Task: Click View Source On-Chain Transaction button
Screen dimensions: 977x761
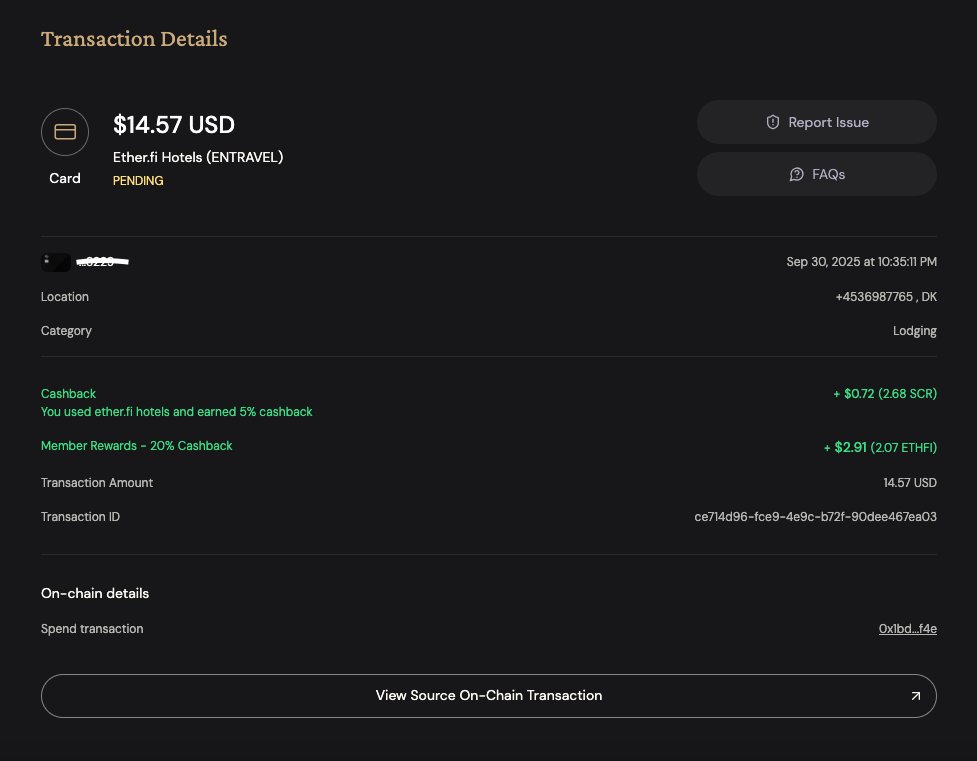Action: pos(488,696)
